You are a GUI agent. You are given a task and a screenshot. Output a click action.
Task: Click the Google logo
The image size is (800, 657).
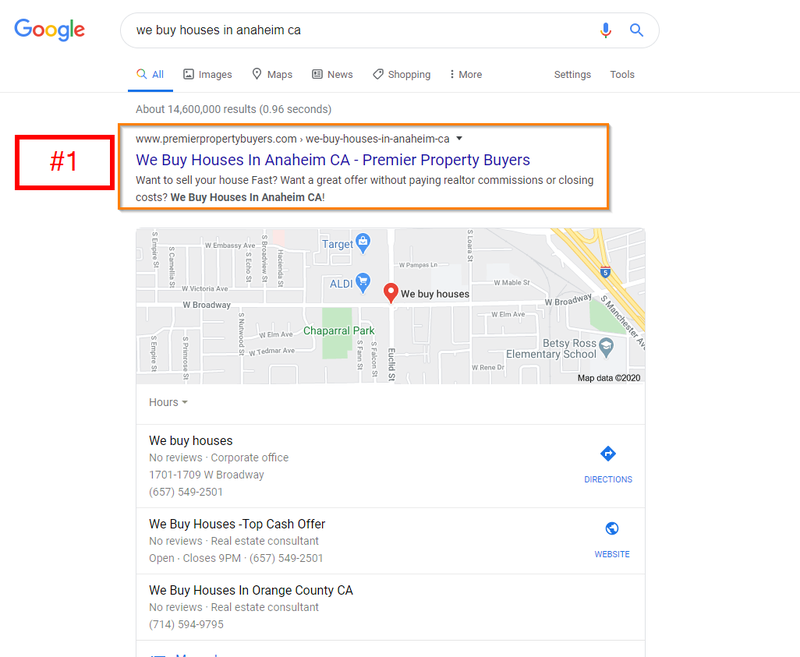[x=49, y=30]
